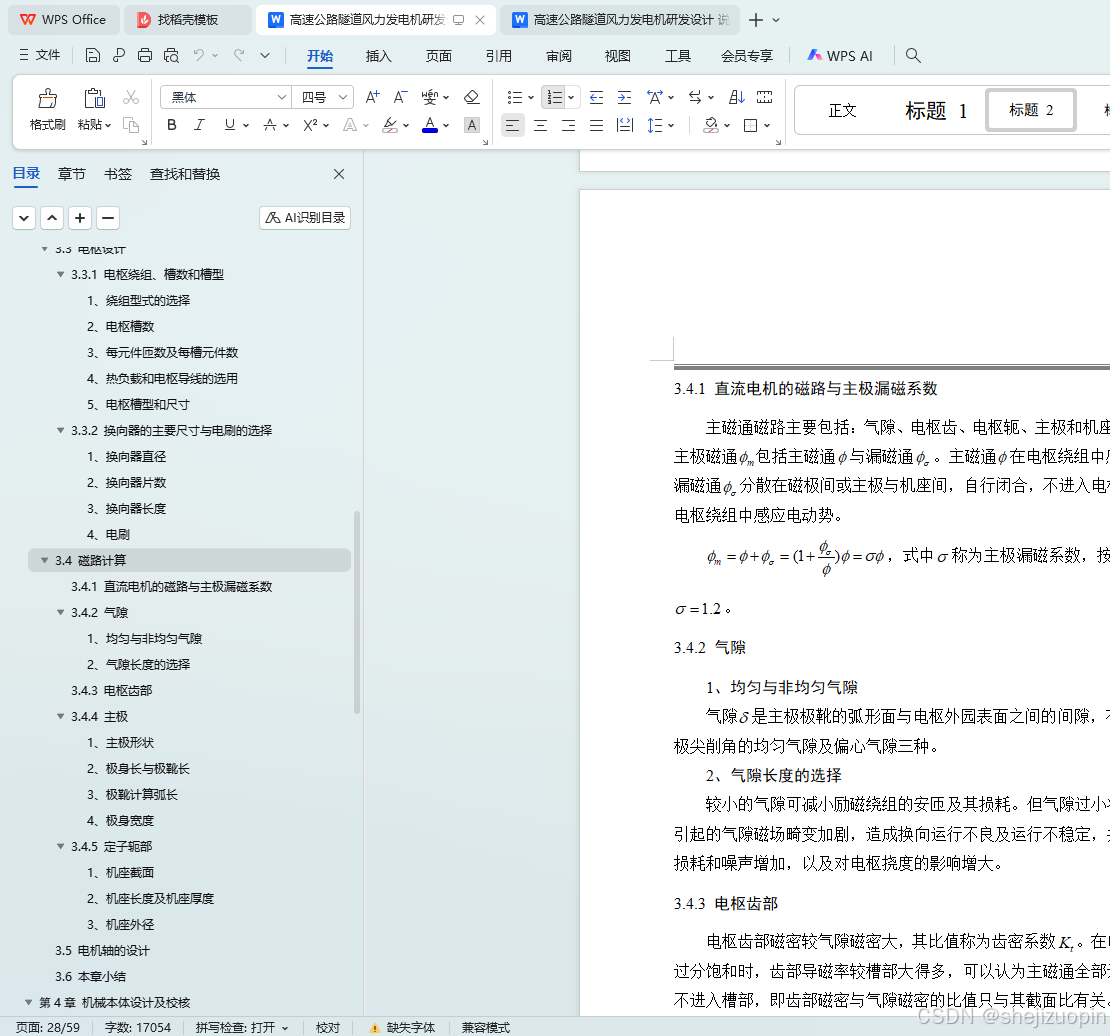Click the down arrow in outline pane

click(24, 217)
